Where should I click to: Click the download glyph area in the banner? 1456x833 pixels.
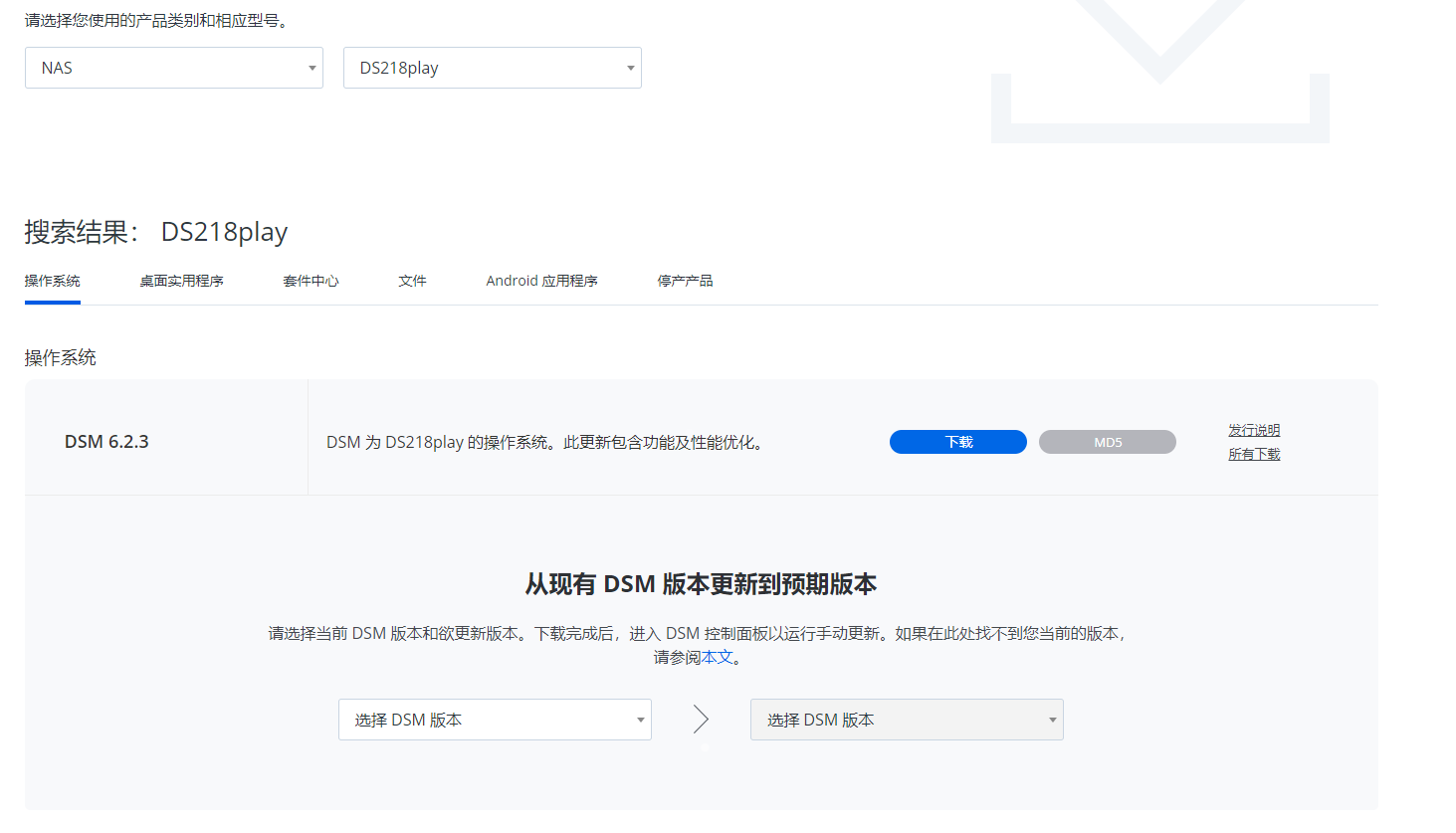pos(1158,70)
